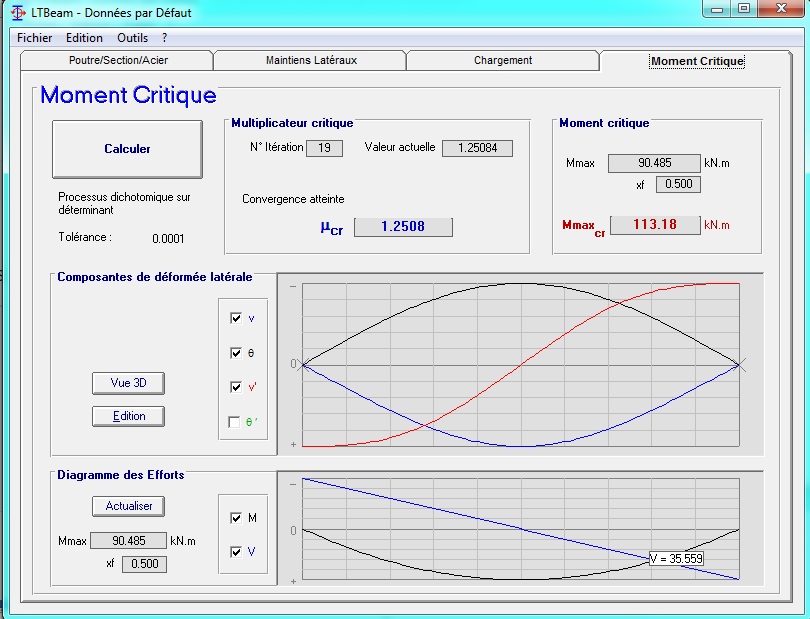Click the LTBeam application icon in title bar
The width and height of the screenshot is (810, 619).
pos(18,12)
